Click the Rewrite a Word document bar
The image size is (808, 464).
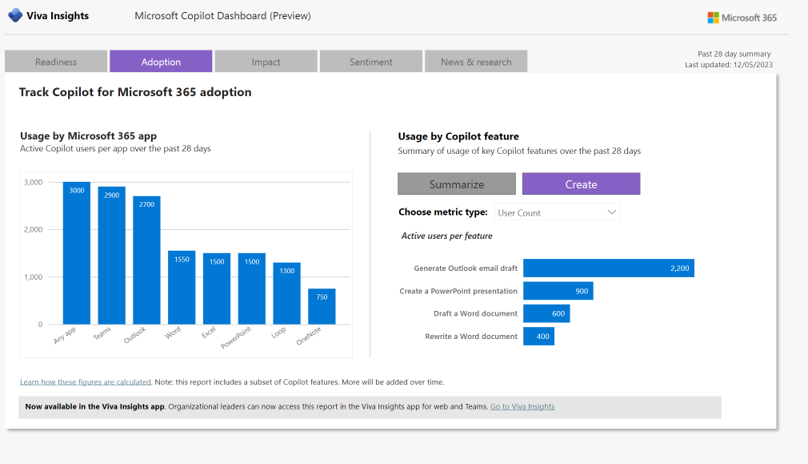(538, 337)
